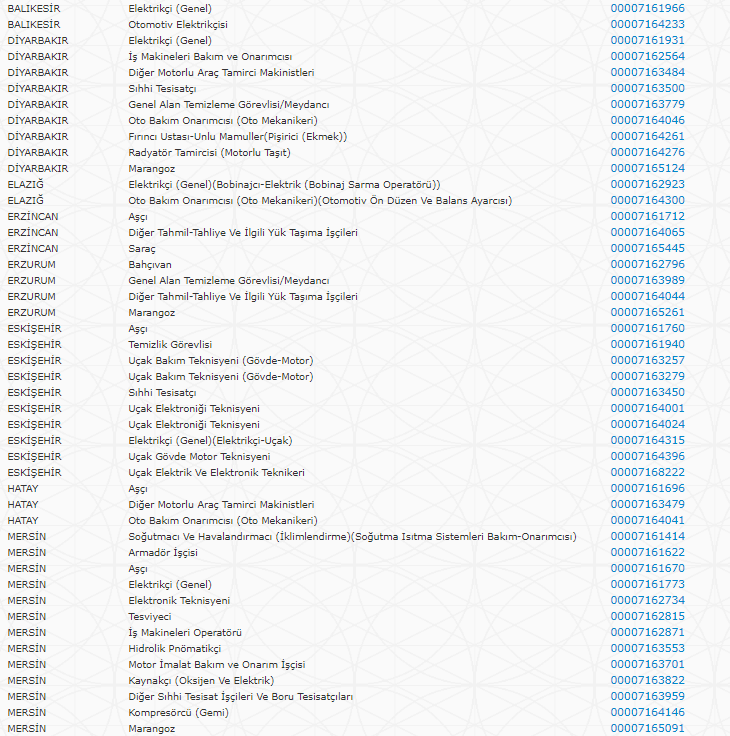Click the Kaynakçı (Oksijen Ve Elektrik) job title
730x736 pixels.
(x=200, y=680)
